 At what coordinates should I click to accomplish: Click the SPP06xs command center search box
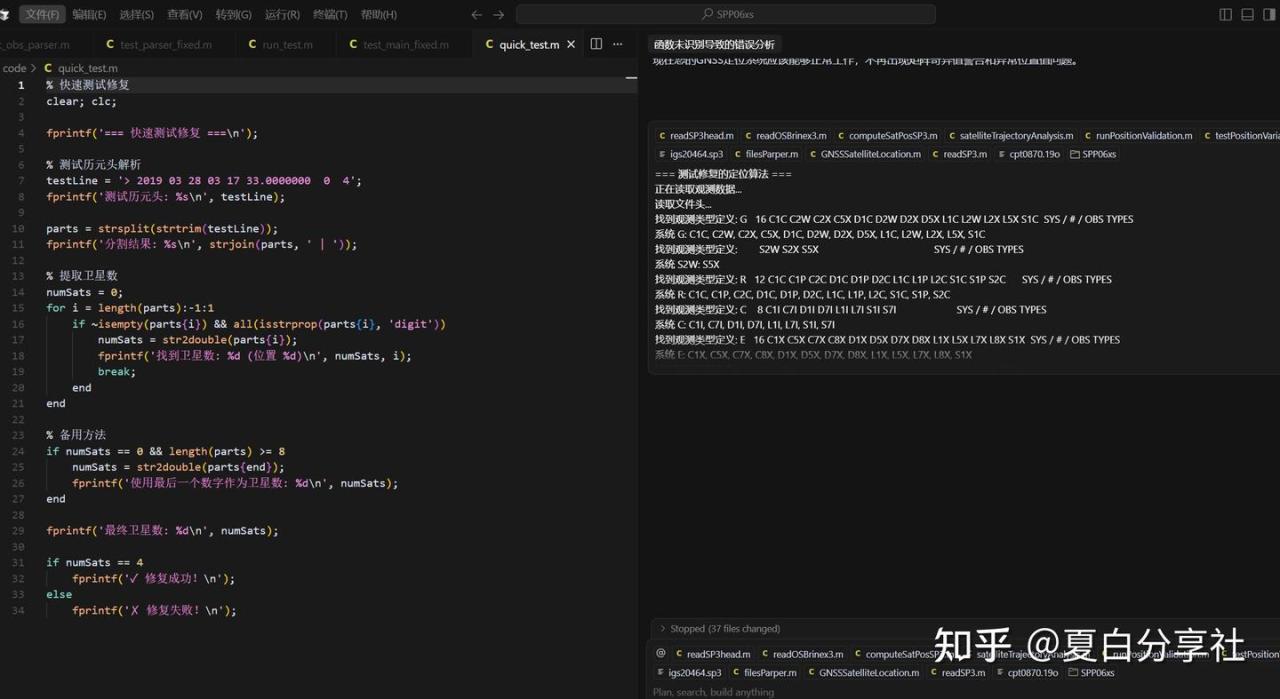(726, 15)
